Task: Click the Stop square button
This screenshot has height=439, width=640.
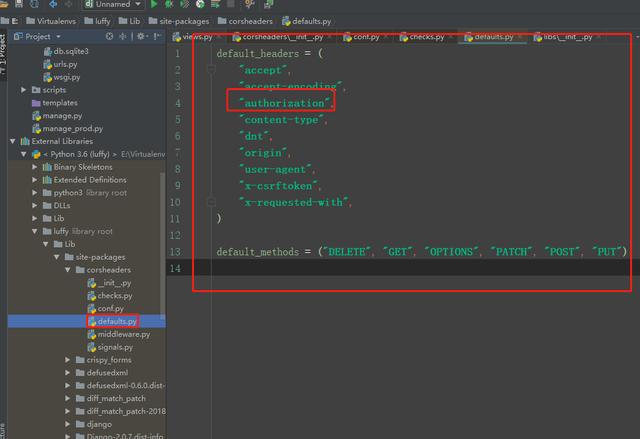Action: pos(231,4)
